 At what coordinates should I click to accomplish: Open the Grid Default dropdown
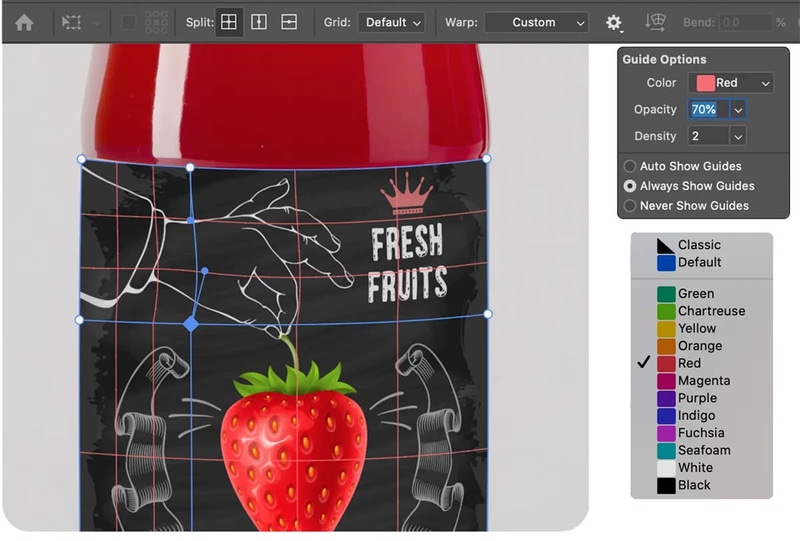391,22
